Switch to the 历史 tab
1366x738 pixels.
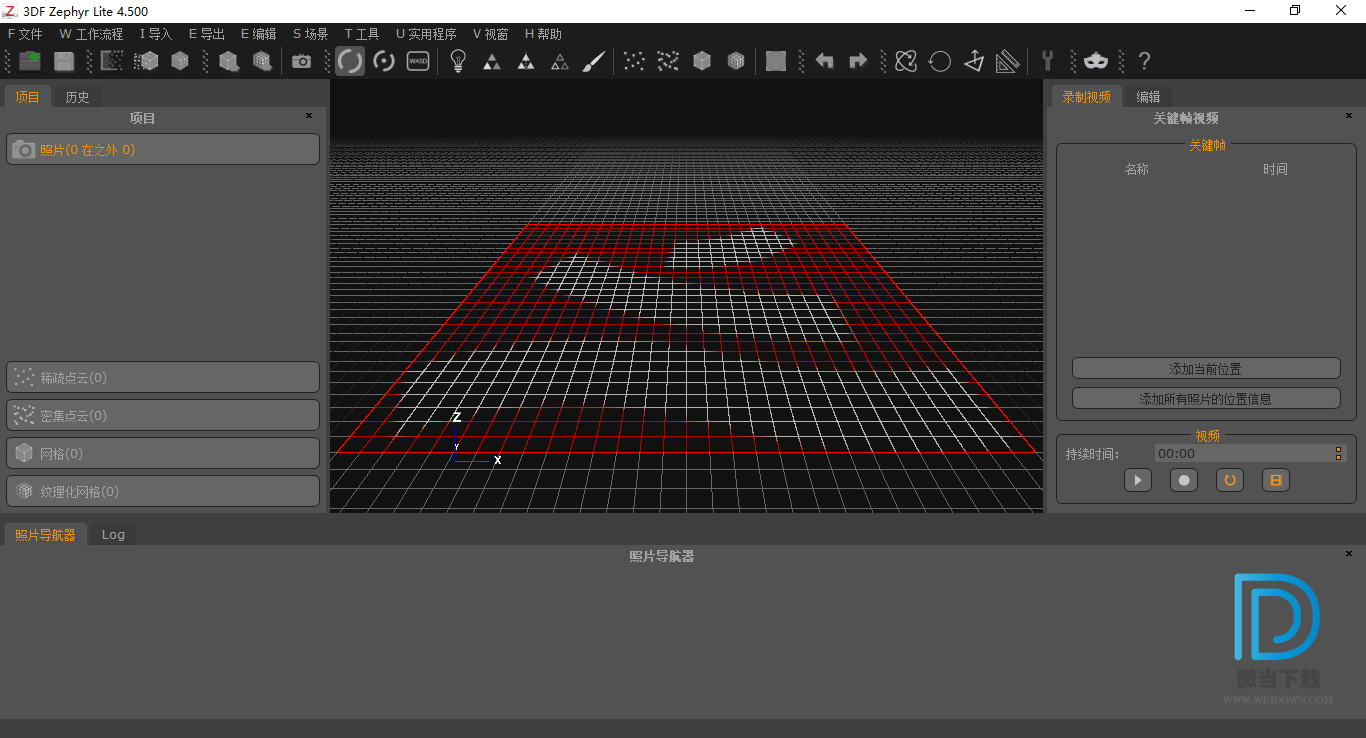click(77, 97)
